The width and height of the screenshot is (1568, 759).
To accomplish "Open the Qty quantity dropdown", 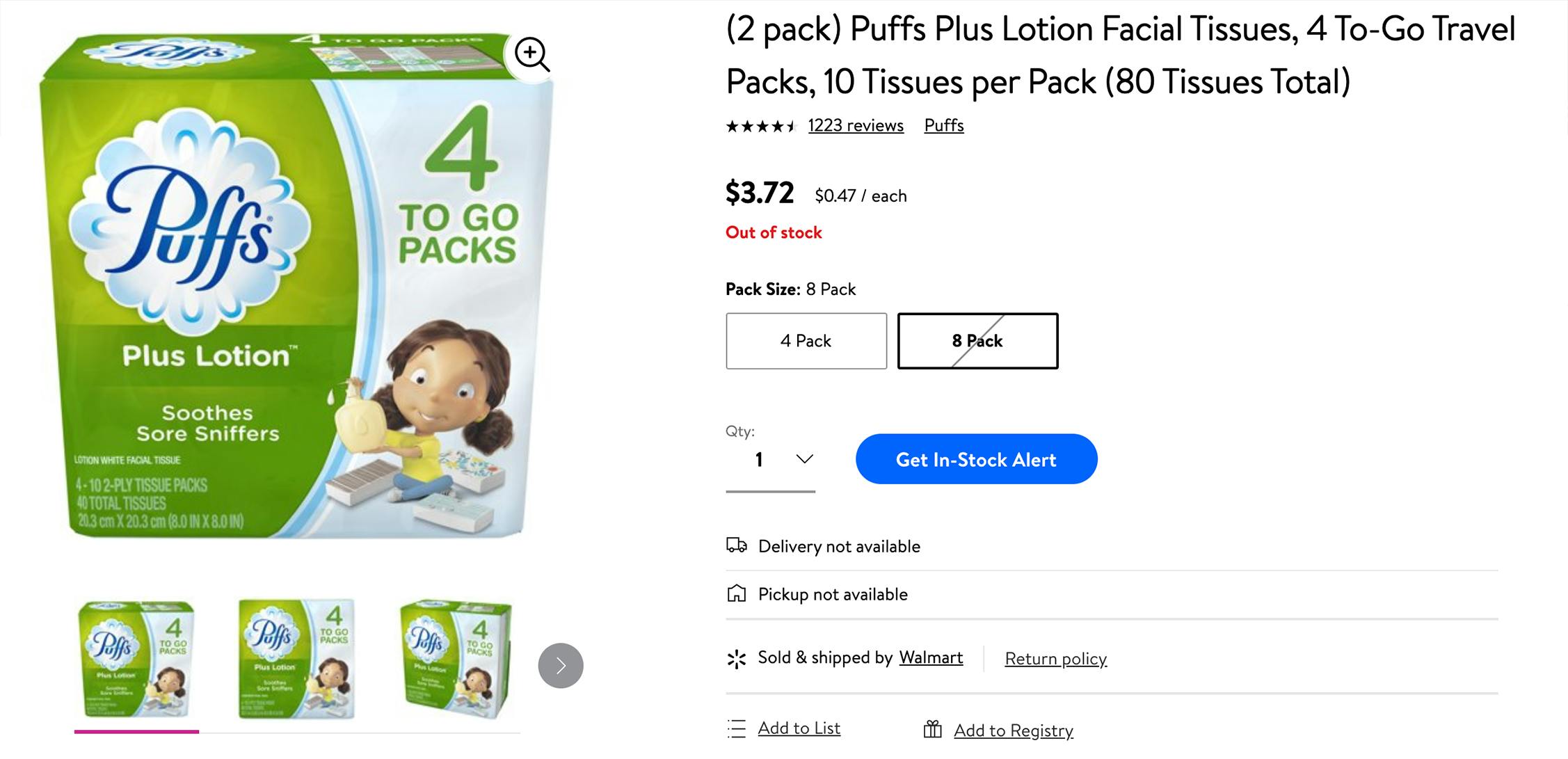I will [770, 460].
